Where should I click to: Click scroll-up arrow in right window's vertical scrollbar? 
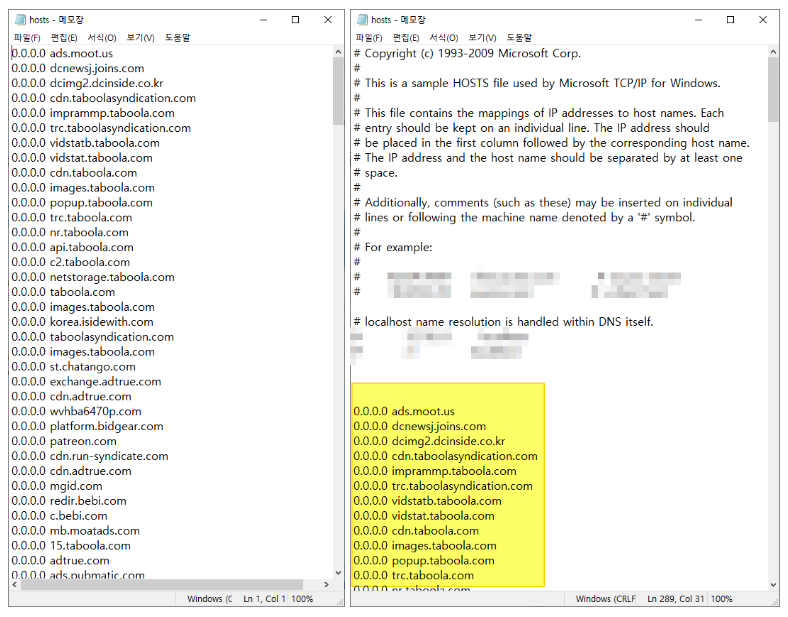click(x=773, y=51)
